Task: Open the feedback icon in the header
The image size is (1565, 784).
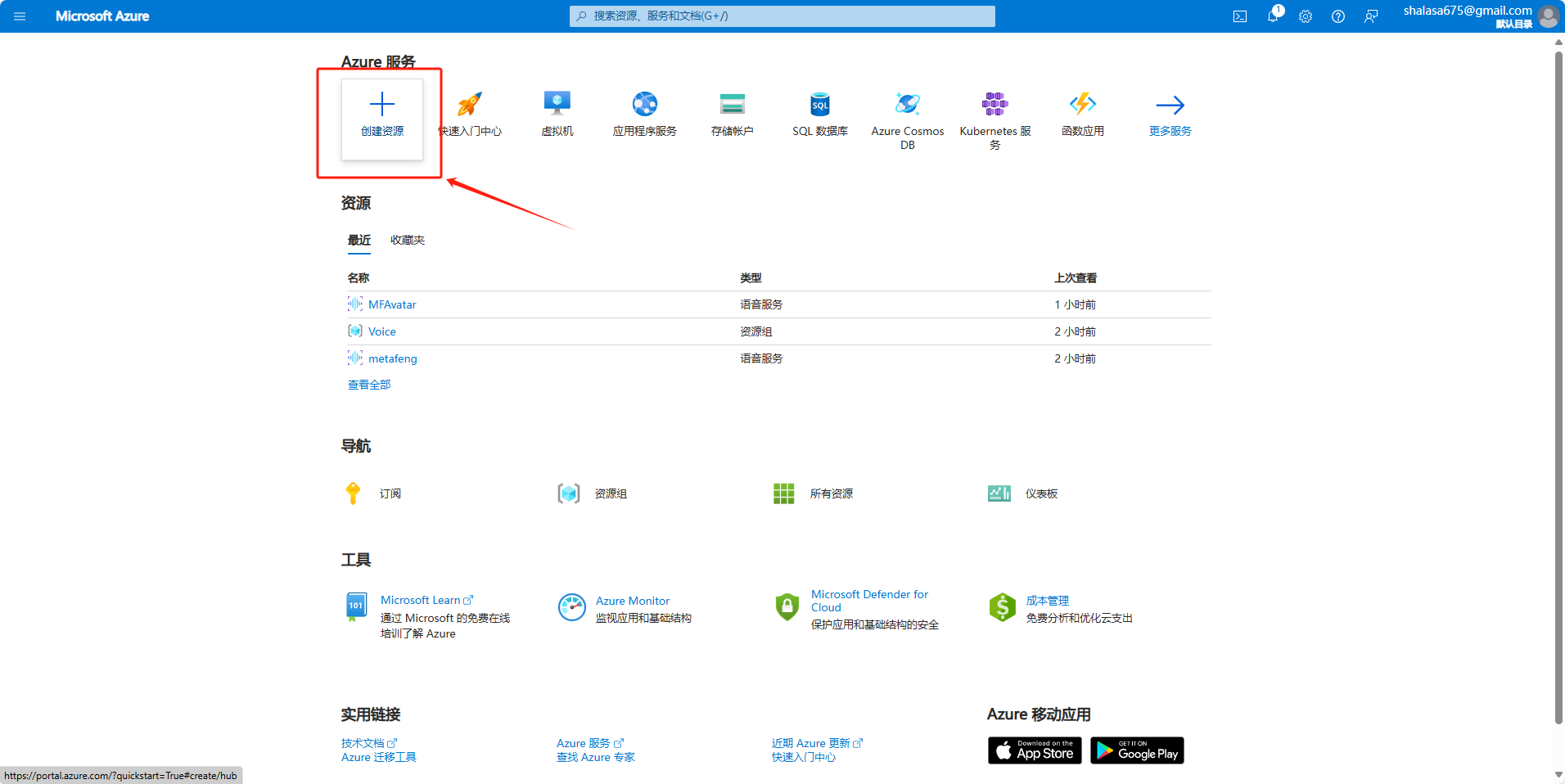Action: (1371, 16)
